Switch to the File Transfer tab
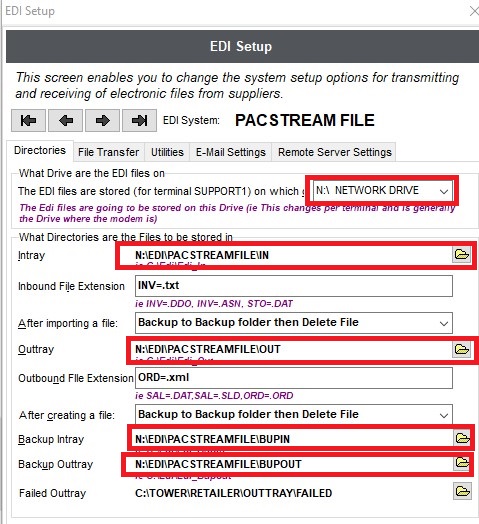The image size is (479, 524). 109,152
